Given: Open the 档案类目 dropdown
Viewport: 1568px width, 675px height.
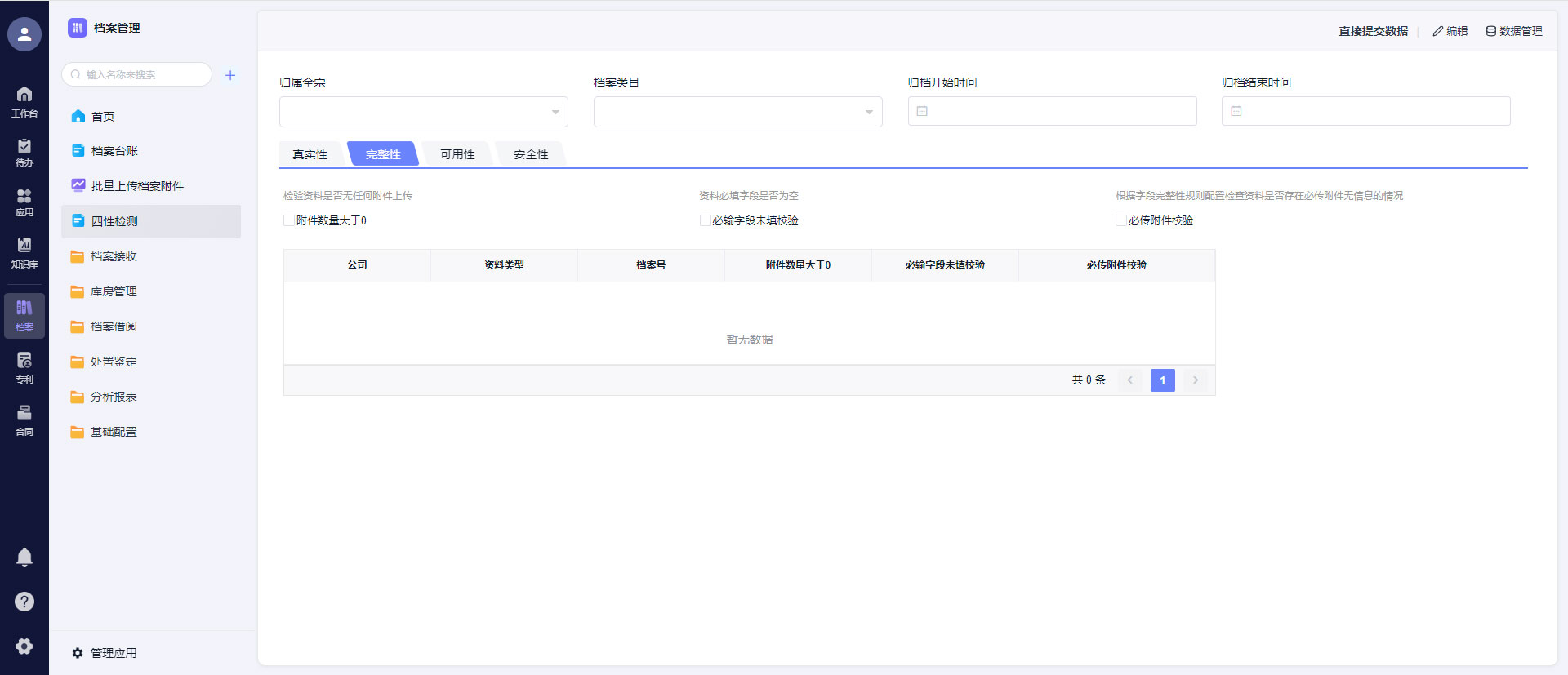Looking at the screenshot, I should tap(737, 112).
